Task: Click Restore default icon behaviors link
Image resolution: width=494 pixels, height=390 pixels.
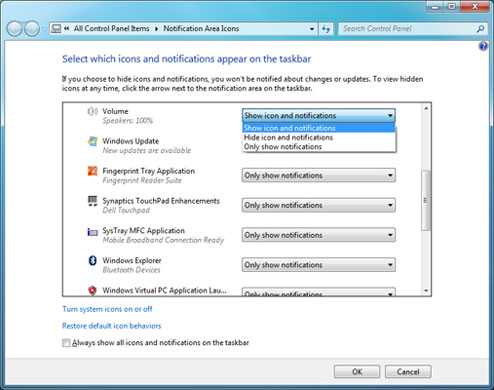Action: pyautogui.click(x=112, y=326)
